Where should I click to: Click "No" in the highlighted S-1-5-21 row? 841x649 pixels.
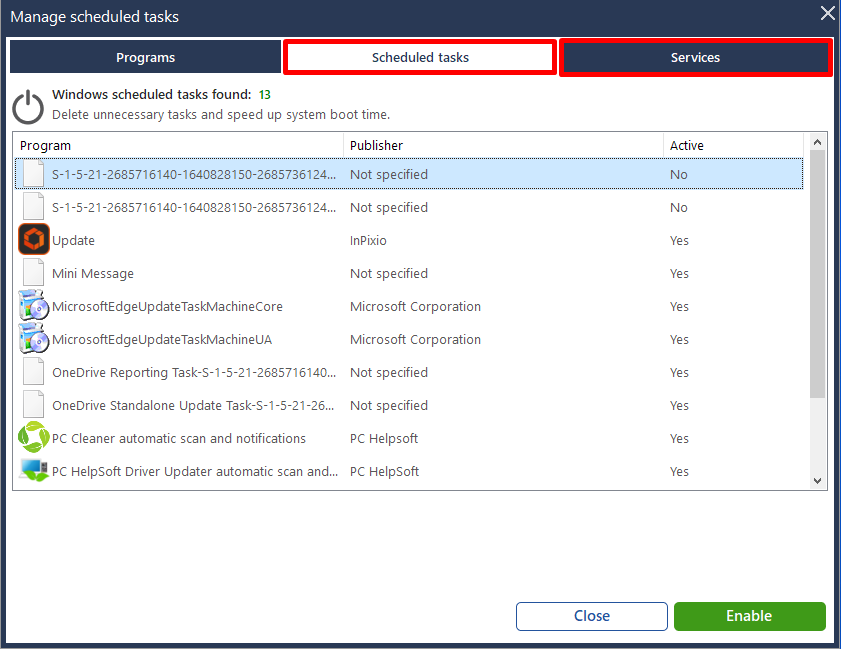pos(678,174)
